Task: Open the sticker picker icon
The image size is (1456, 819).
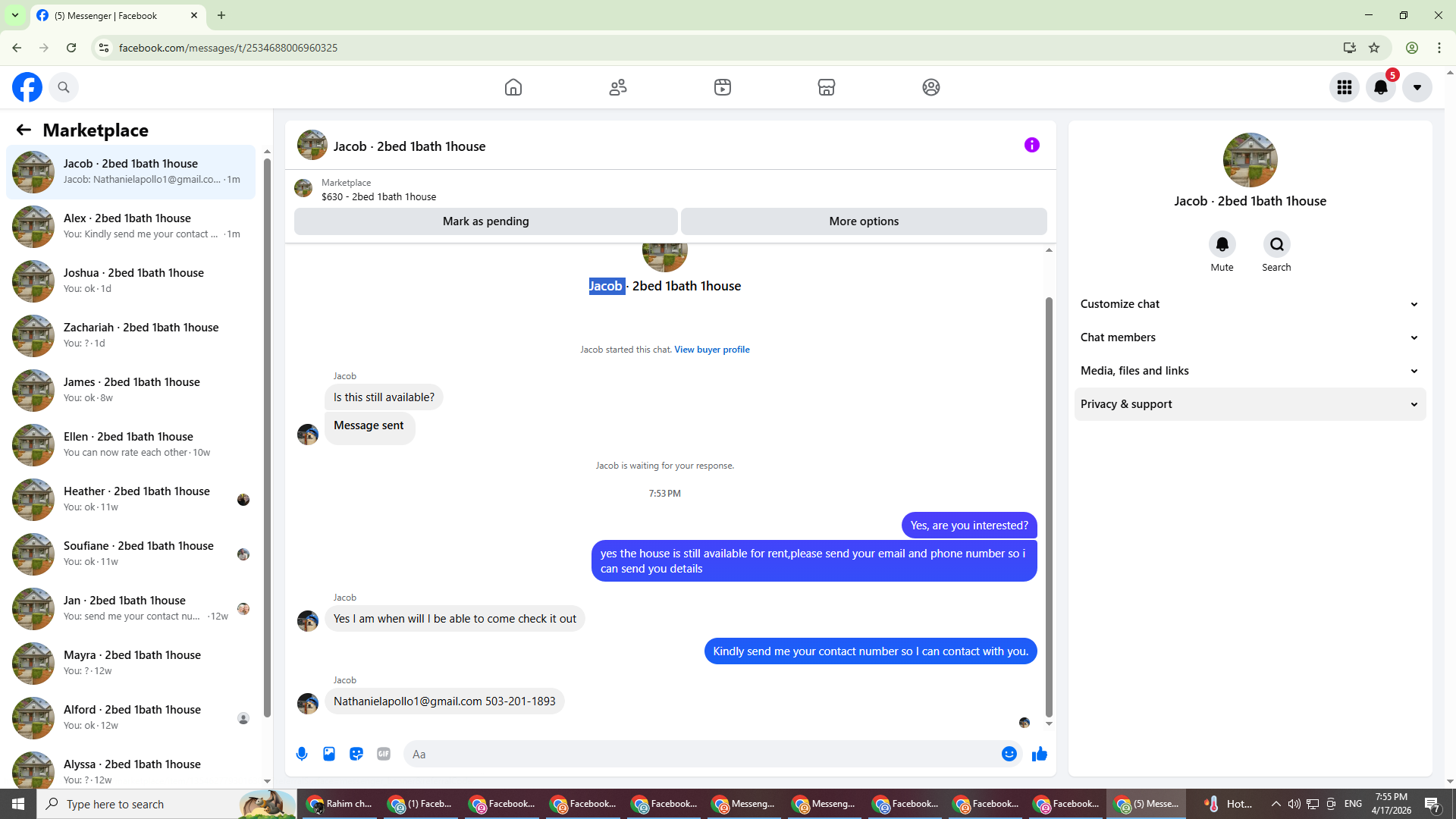Action: [x=356, y=754]
